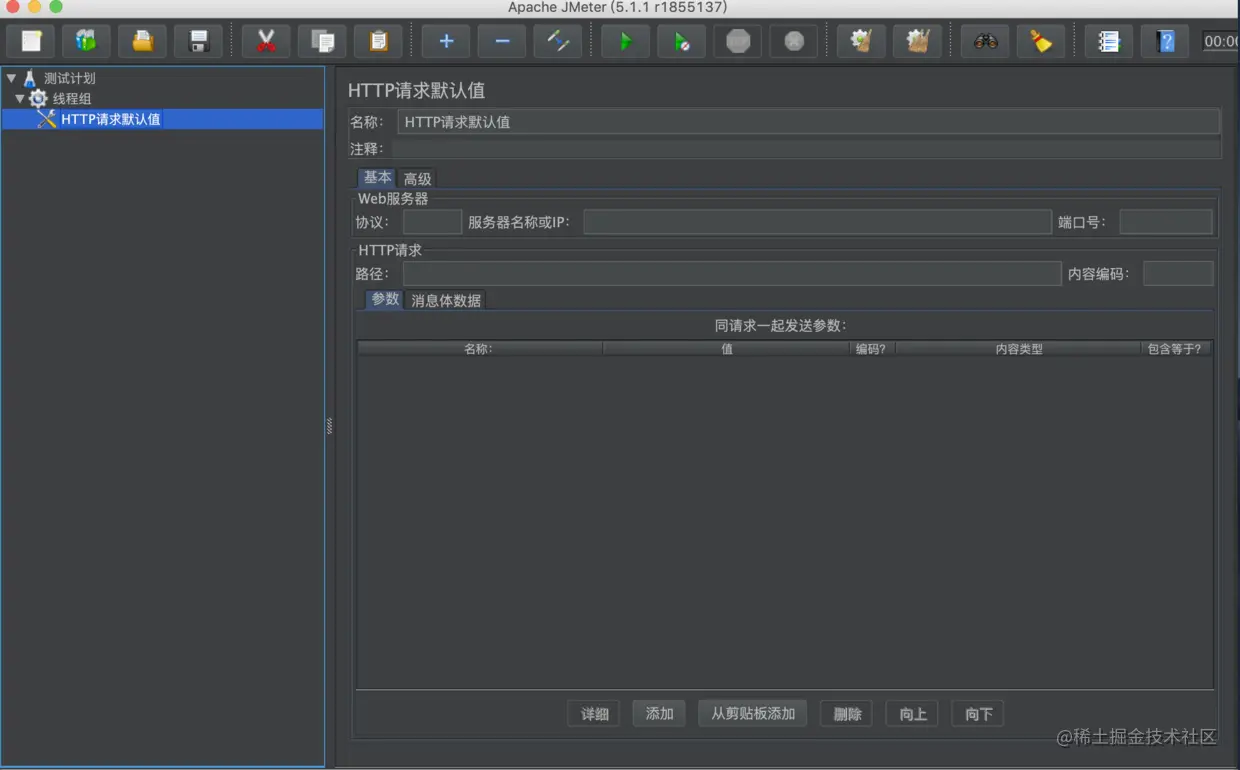Click the Paste clipboard icon
Screen dimensions: 1240x770
(378, 41)
